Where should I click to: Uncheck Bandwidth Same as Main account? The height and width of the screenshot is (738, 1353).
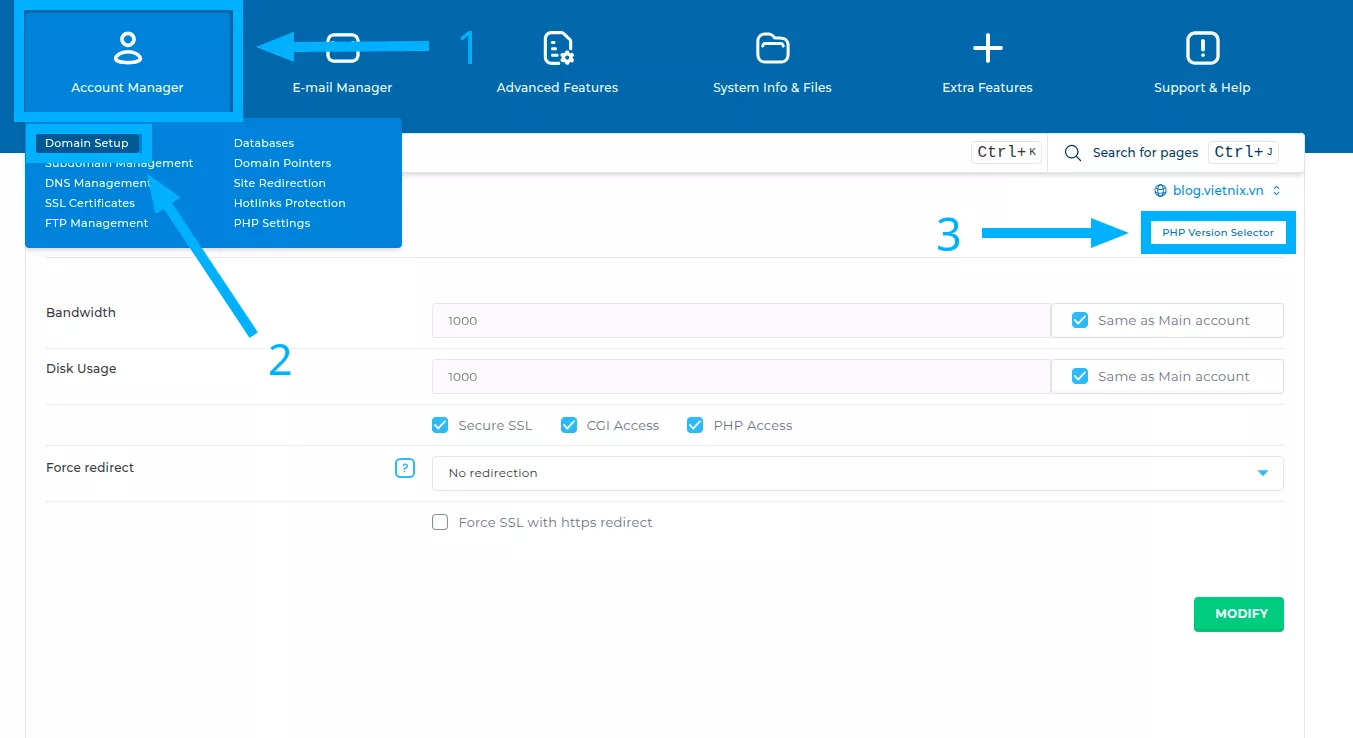pos(1080,321)
